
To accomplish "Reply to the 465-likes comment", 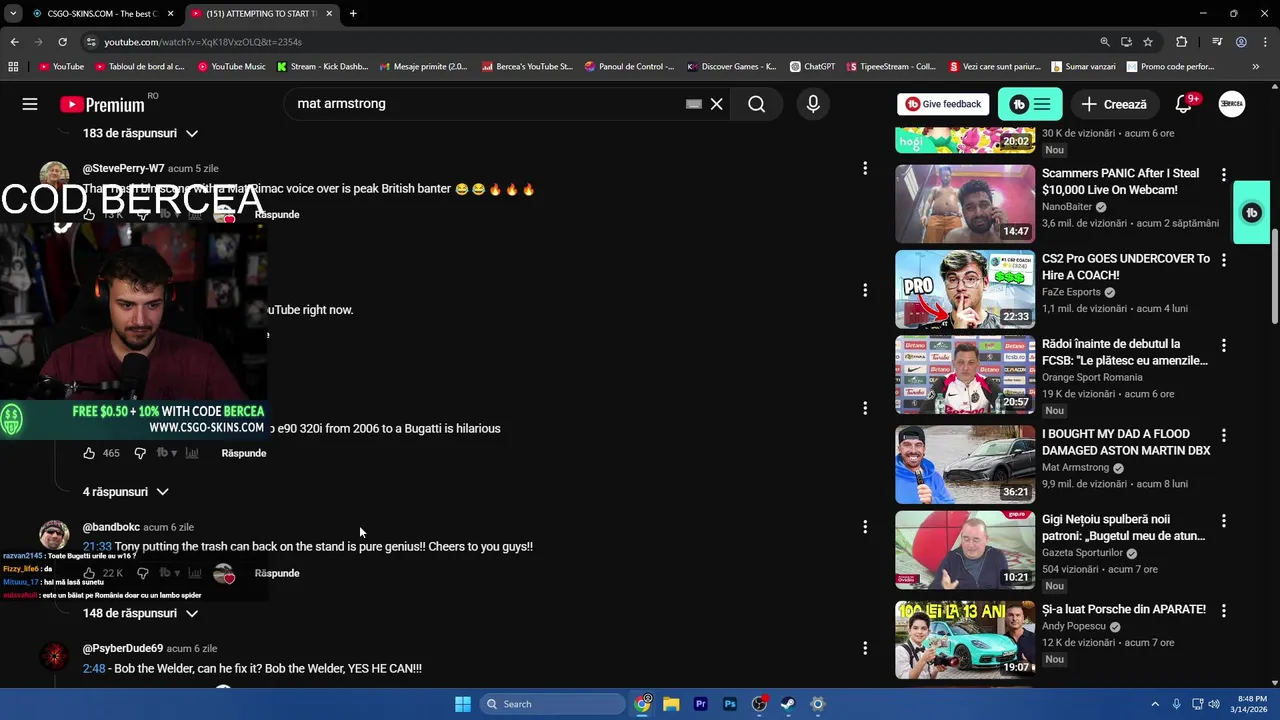I will [244, 453].
